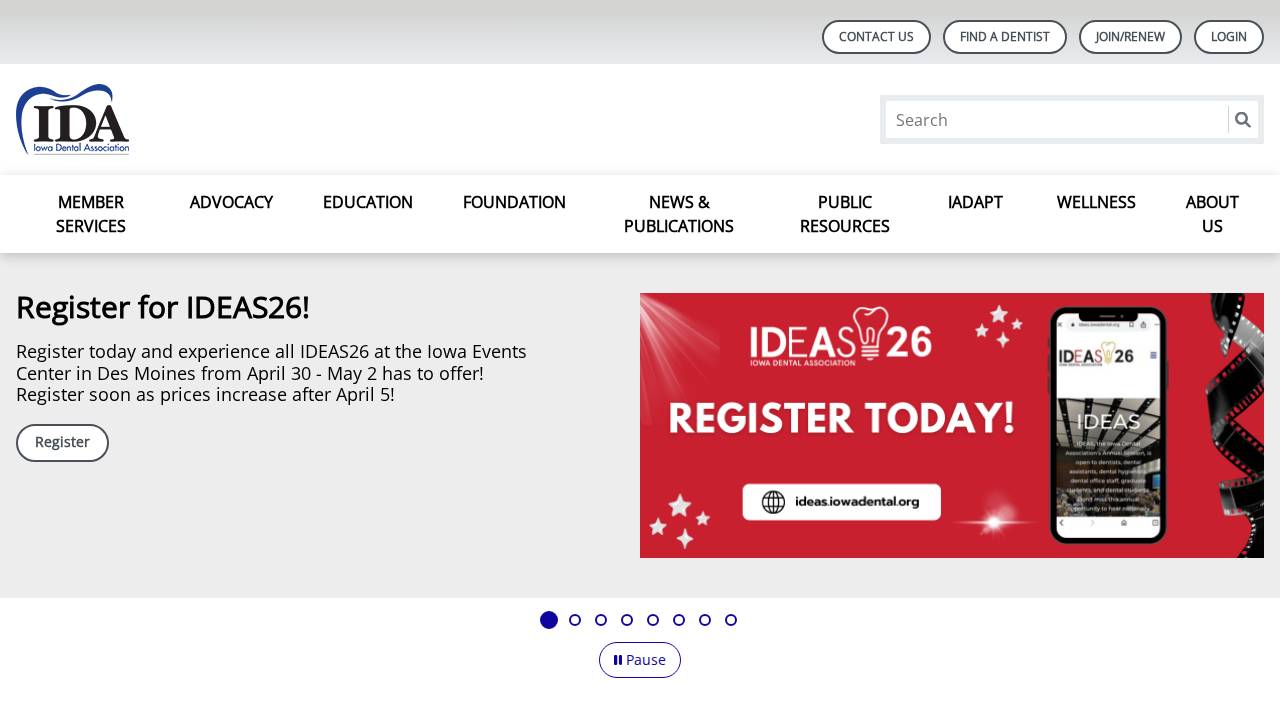Click JOIN/RENEW at the top
Screen dimensions: 1280x720
[x=1130, y=36]
